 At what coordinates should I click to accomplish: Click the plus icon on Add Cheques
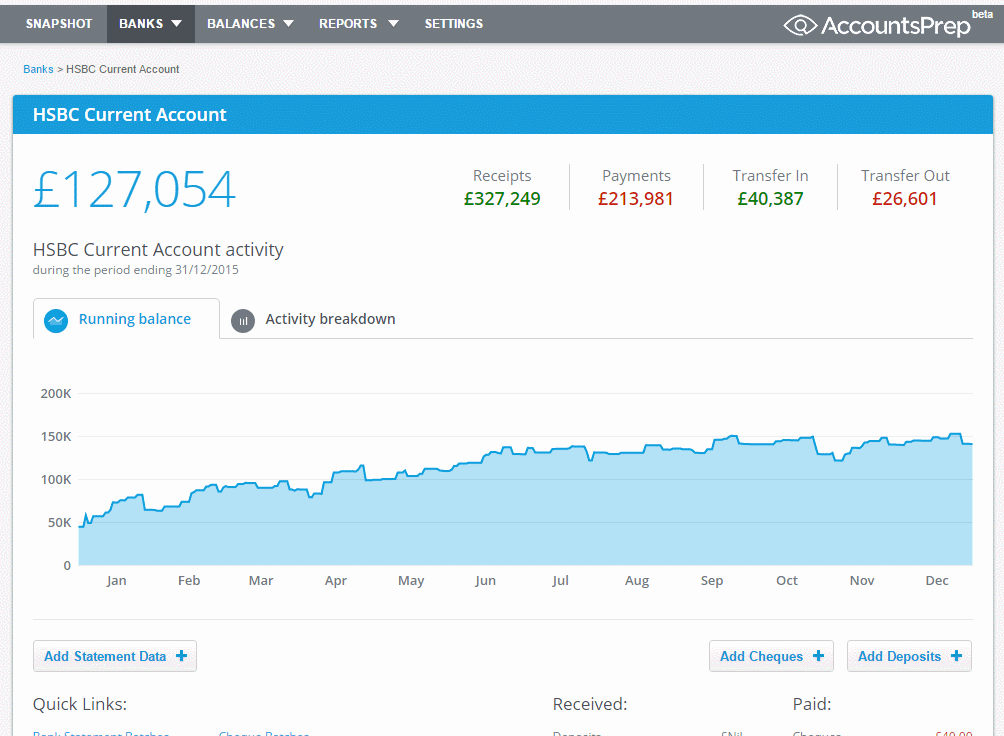pyautogui.click(x=818, y=655)
